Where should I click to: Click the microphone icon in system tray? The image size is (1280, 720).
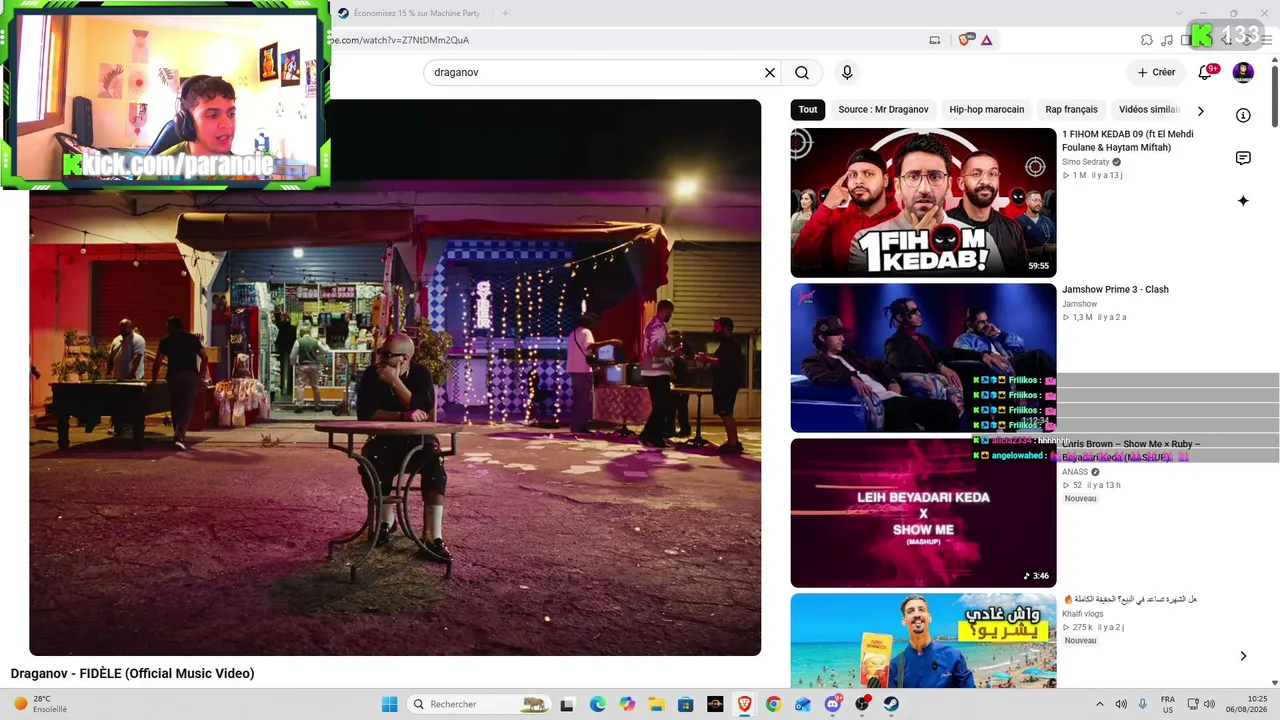coord(1142,704)
